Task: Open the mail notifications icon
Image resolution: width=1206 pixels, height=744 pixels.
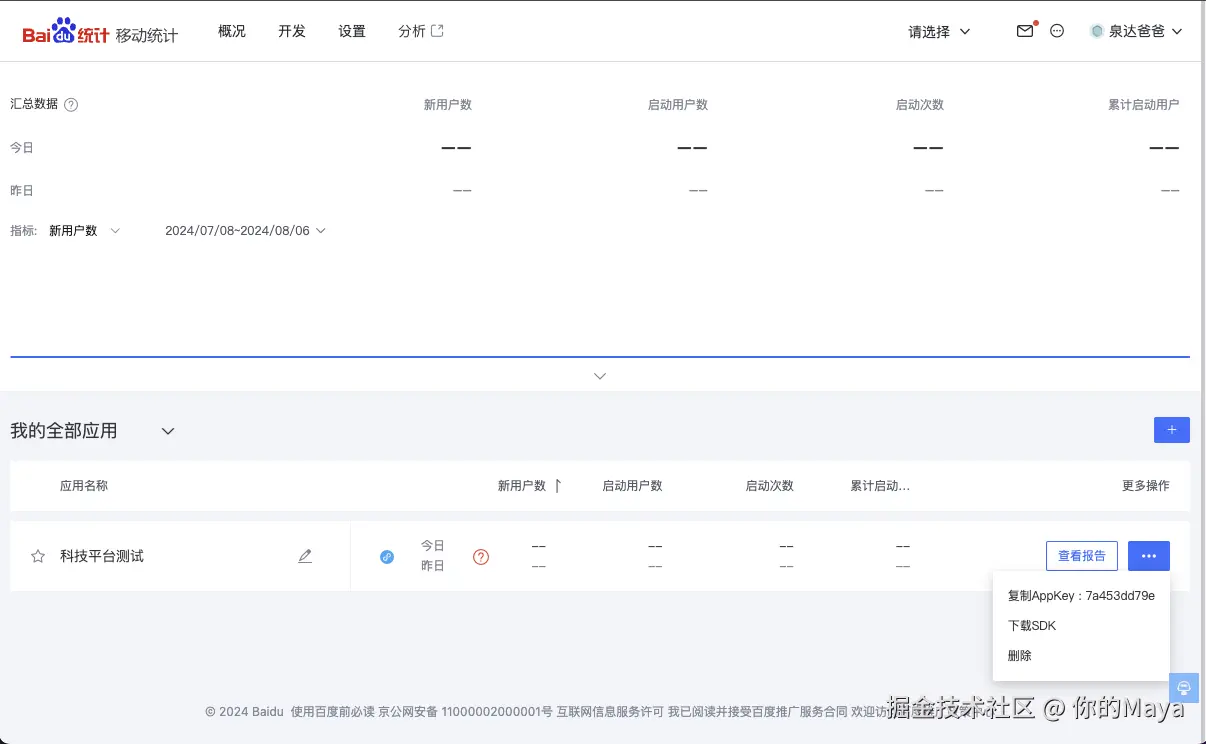Action: tap(1025, 31)
